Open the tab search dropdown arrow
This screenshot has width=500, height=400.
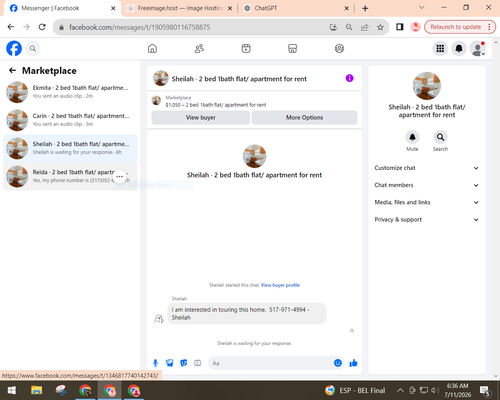pos(422,8)
